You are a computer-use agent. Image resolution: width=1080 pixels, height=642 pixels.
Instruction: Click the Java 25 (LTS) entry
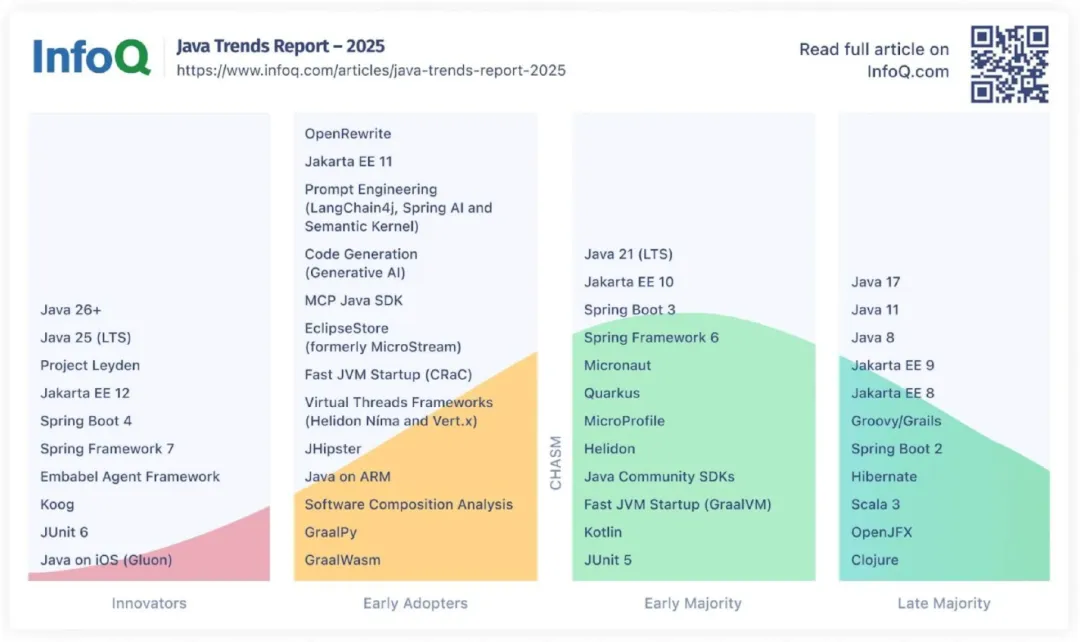tap(86, 337)
